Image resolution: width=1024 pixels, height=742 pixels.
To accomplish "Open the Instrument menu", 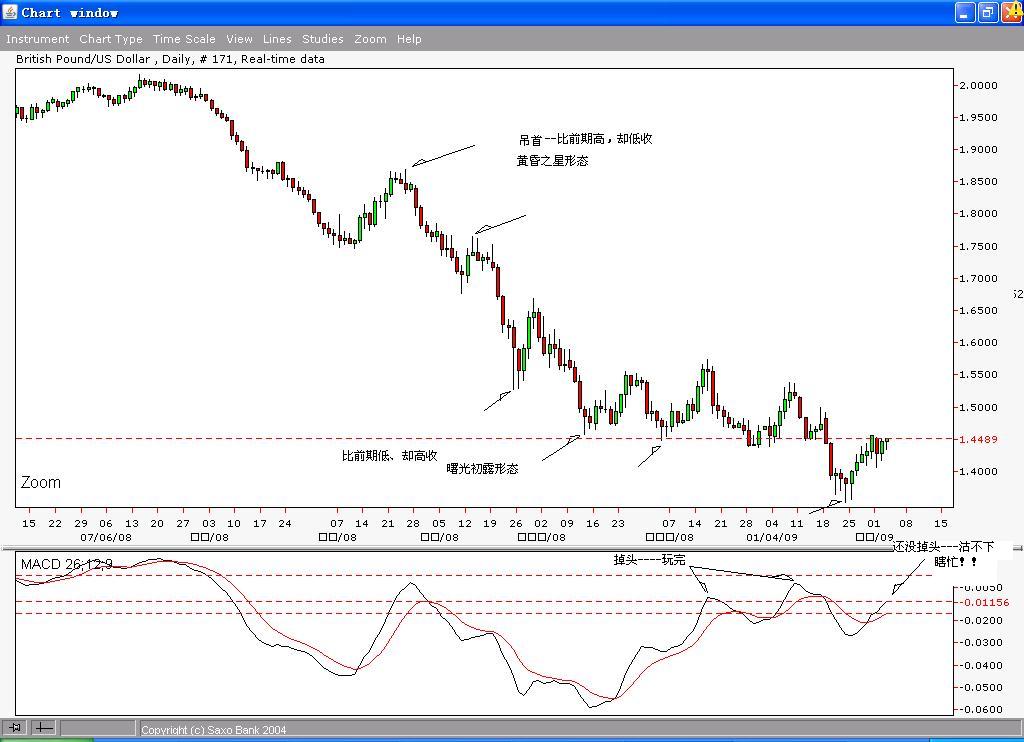I will pyautogui.click(x=37, y=39).
